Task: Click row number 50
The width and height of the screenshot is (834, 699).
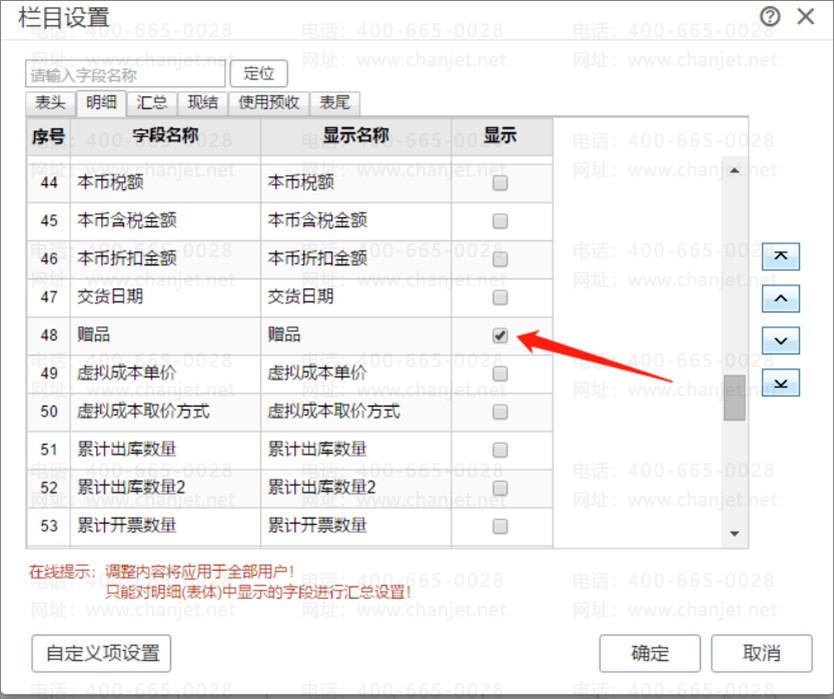Action: coord(48,411)
